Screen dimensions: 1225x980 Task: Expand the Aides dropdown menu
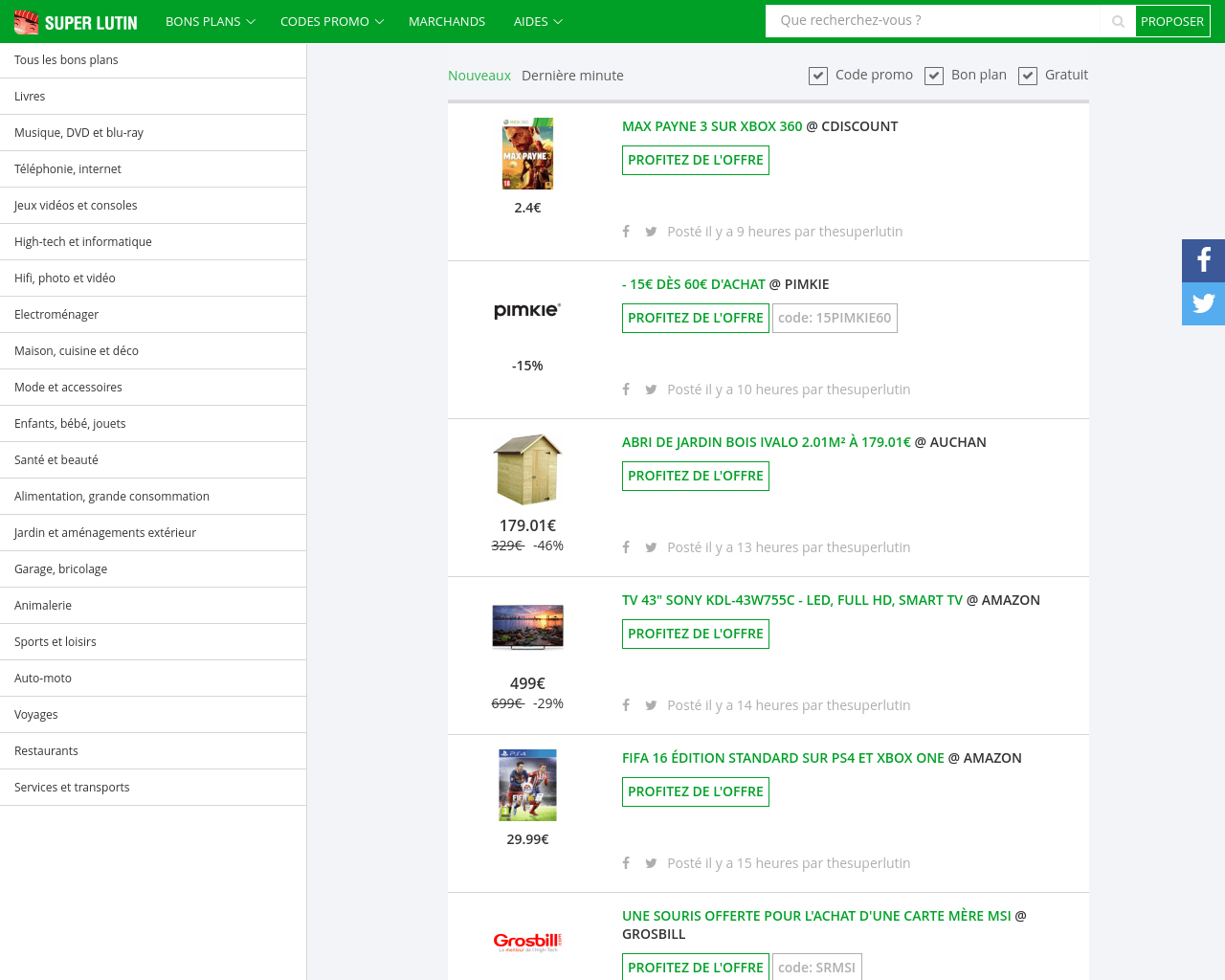538,21
